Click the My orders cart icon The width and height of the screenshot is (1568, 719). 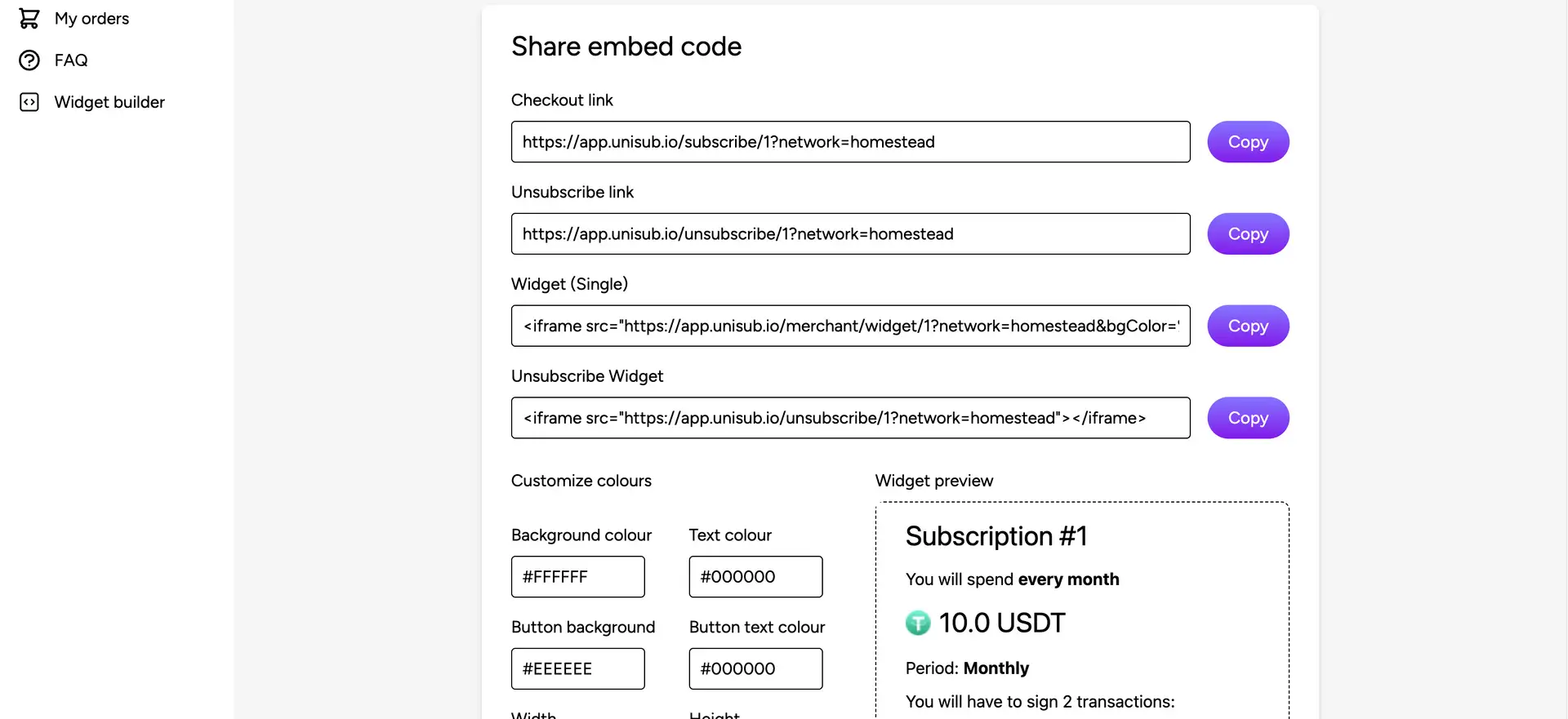29,18
